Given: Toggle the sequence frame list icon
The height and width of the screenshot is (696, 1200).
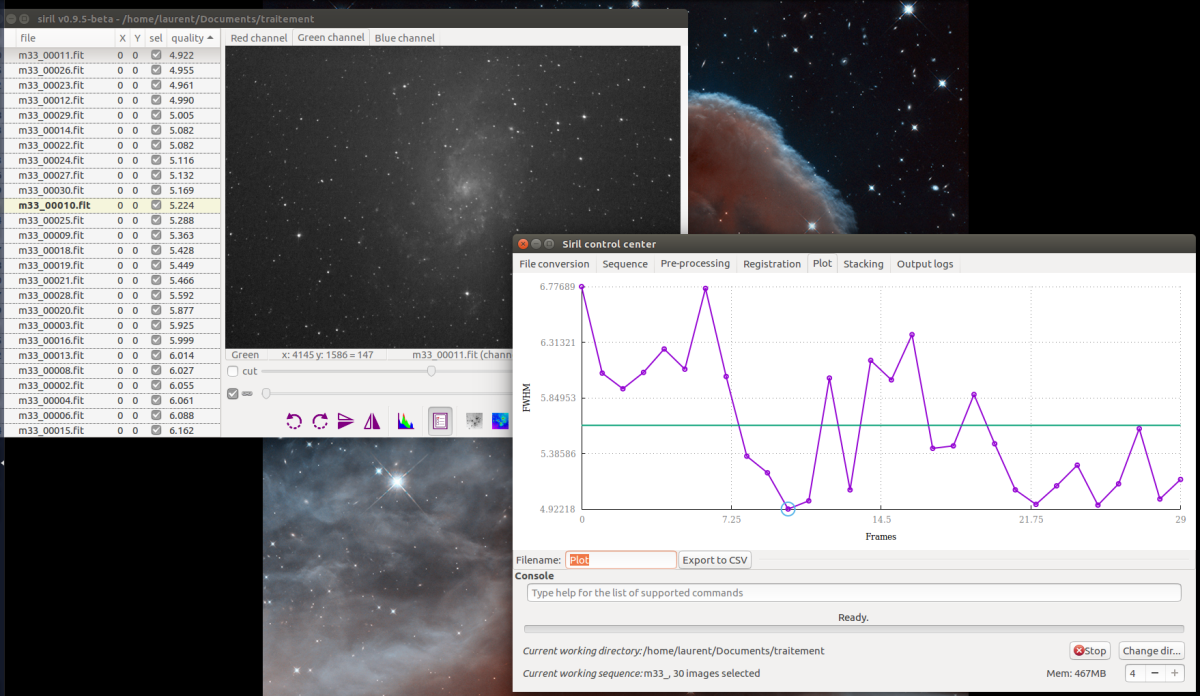Looking at the screenshot, I should pos(439,421).
